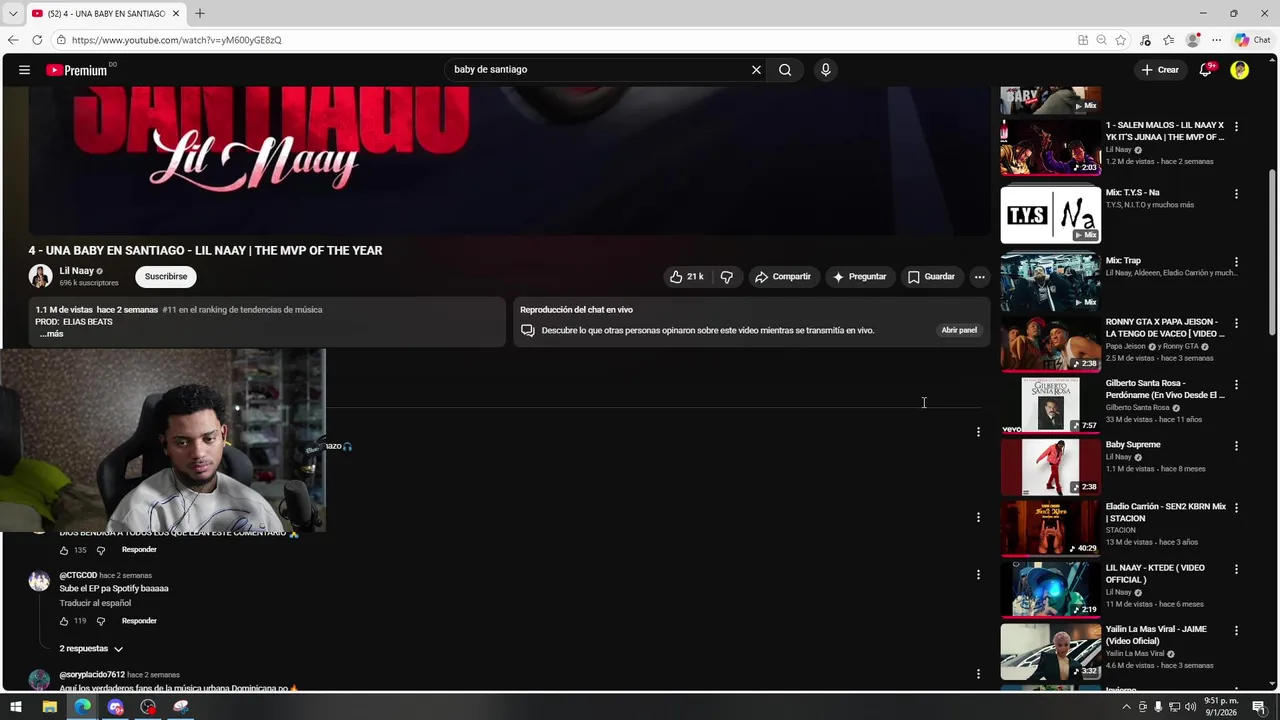Like the @CTGCOD comment with 119 likes
The width and height of the screenshot is (1280, 720).
coord(64,621)
